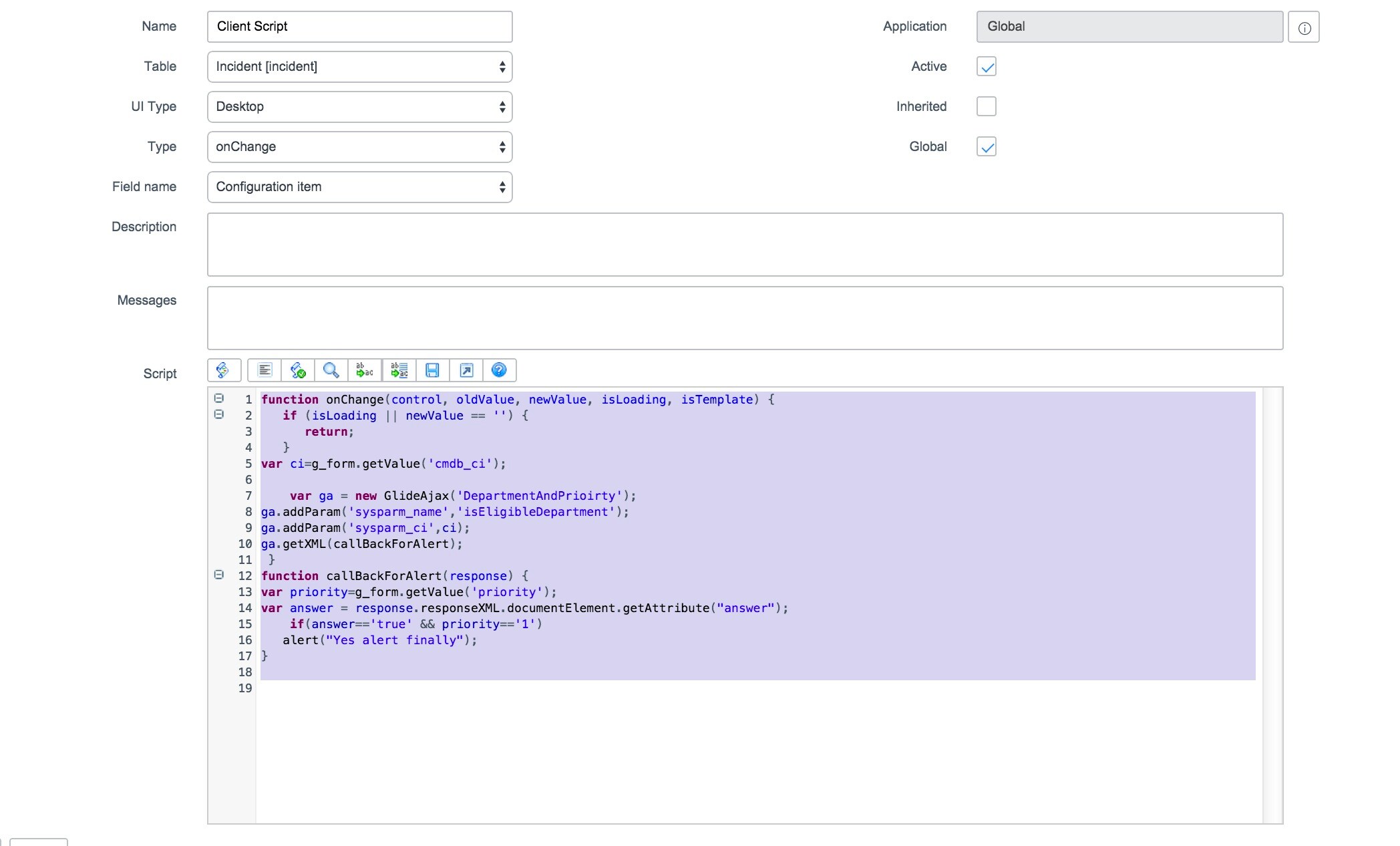The image size is (1400, 846).
Task: Uncheck the Active checkbox
Action: coord(986,66)
